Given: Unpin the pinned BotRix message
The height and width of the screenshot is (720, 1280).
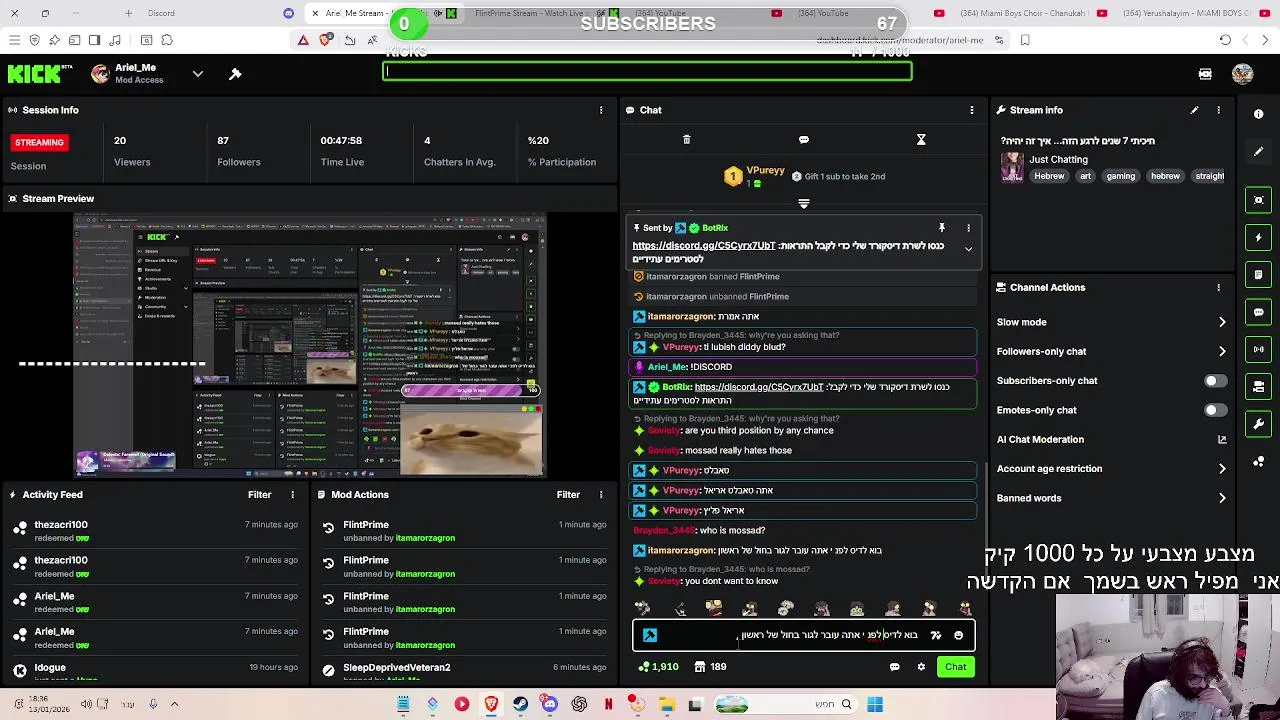Looking at the screenshot, I should 941,228.
